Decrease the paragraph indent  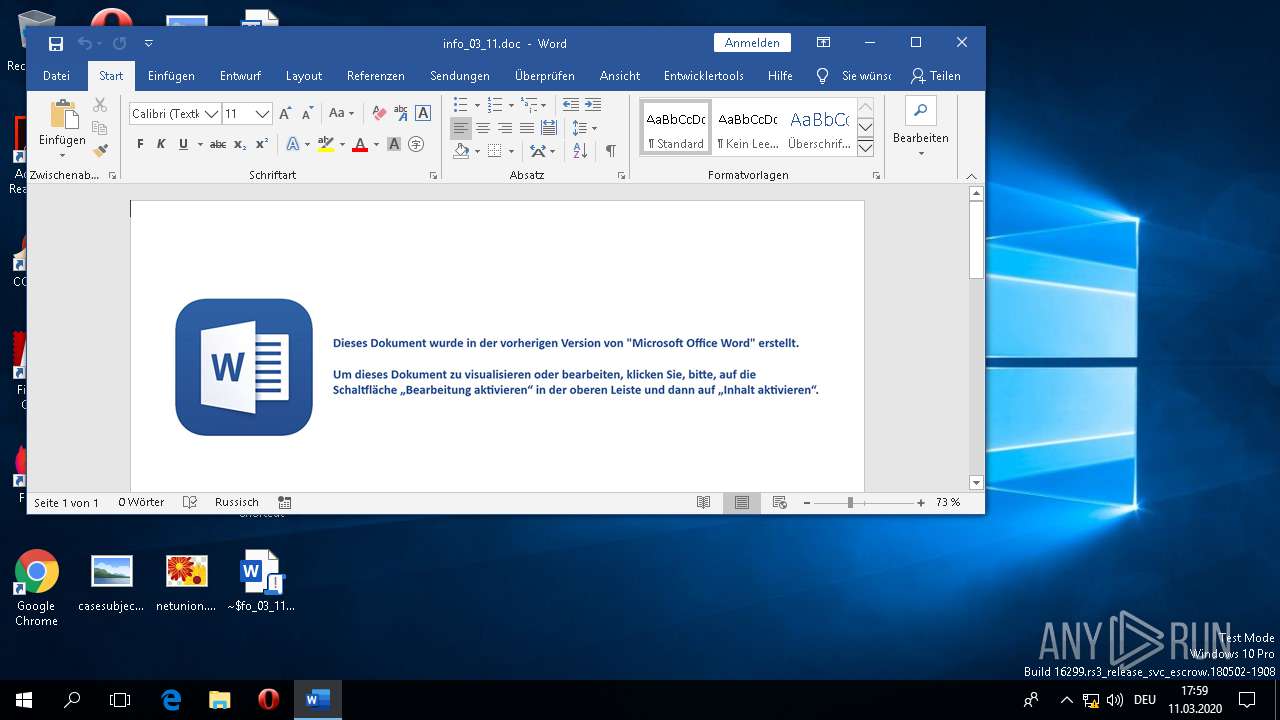pyautogui.click(x=570, y=105)
